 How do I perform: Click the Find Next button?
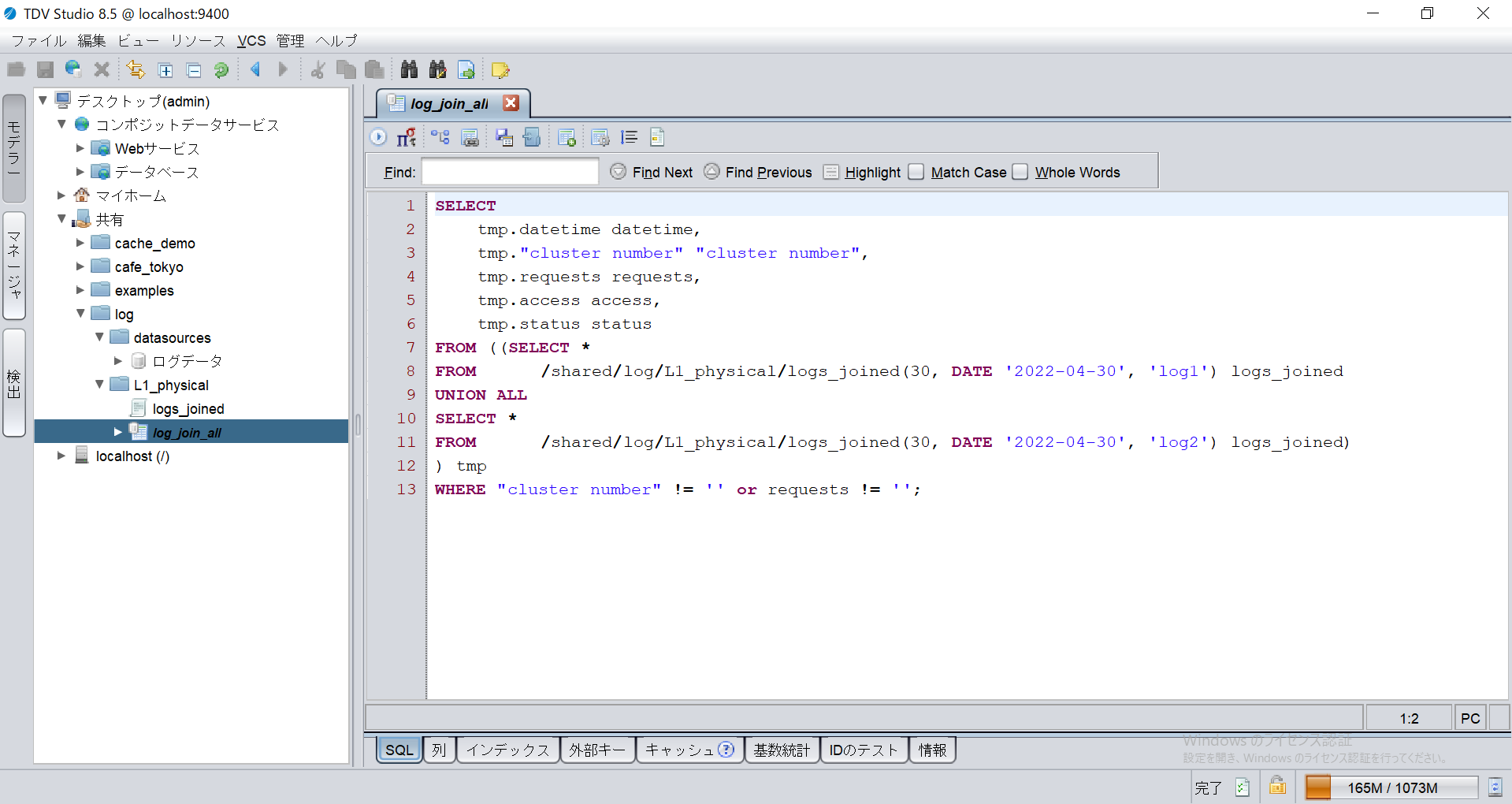click(652, 172)
